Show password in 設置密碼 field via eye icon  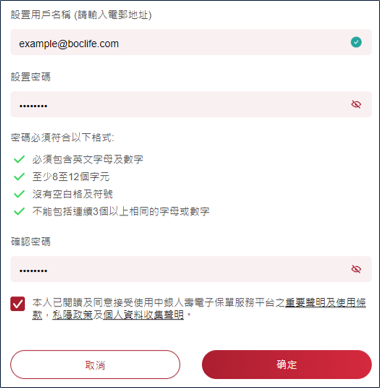click(356, 104)
